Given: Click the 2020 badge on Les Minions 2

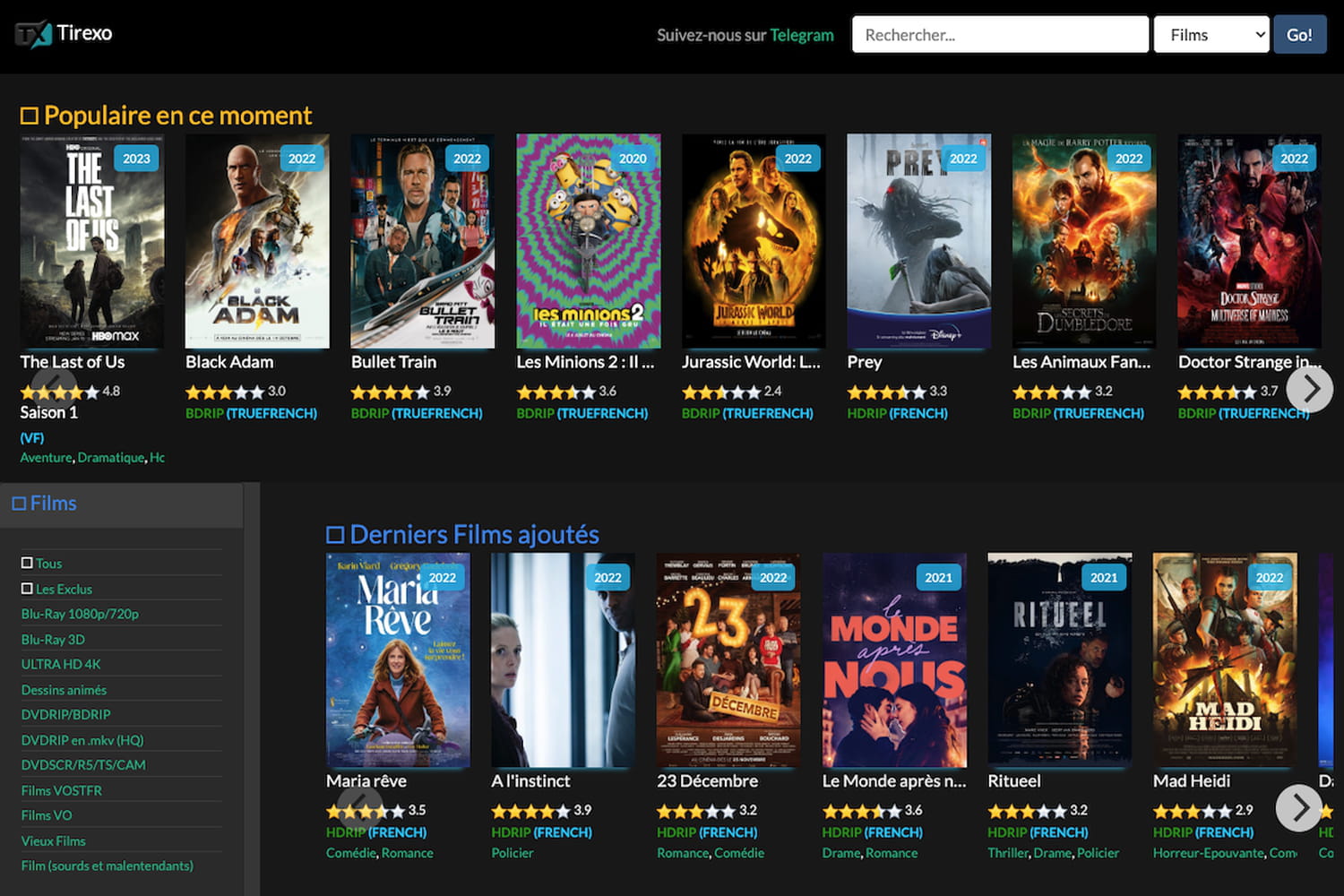Looking at the screenshot, I should coord(633,159).
